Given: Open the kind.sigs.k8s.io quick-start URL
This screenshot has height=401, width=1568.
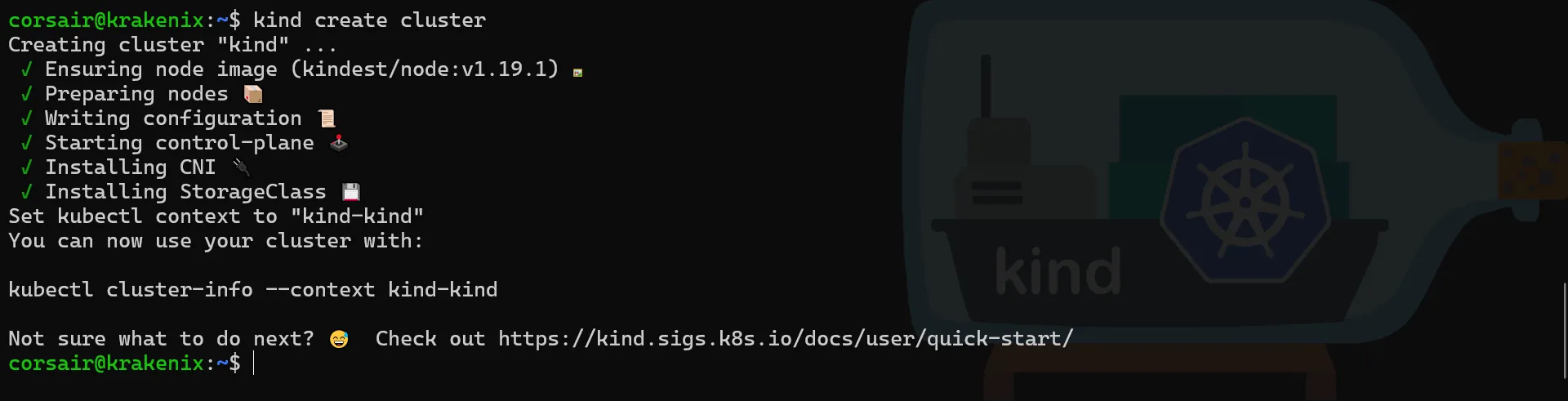Looking at the screenshot, I should pyautogui.click(x=786, y=339).
